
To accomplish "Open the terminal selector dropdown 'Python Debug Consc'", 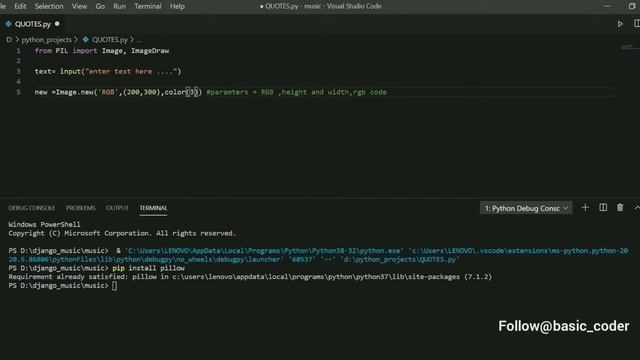I will 526,208.
